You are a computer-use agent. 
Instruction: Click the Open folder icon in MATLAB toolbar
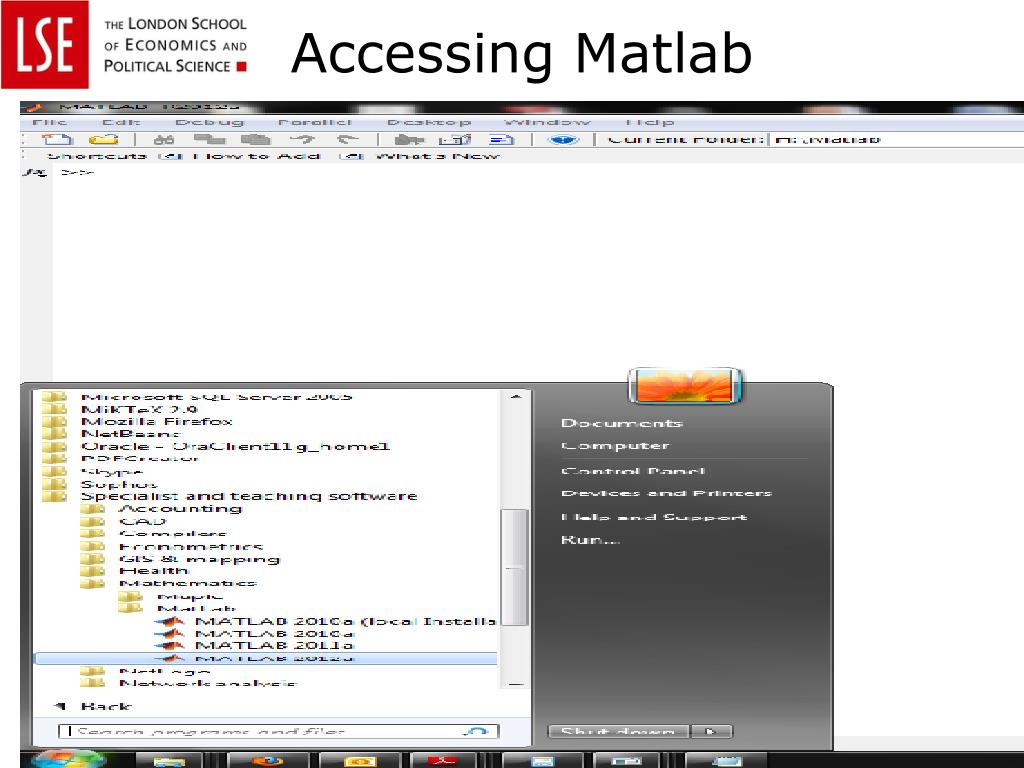103,139
